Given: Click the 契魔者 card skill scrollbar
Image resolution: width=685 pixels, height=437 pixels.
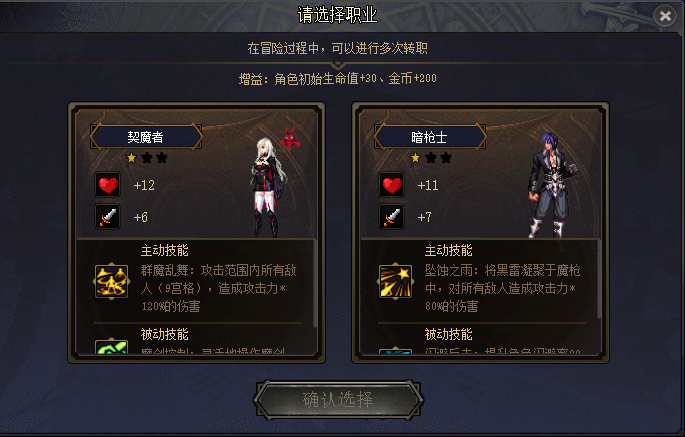Looking at the screenshot, I should tap(315, 283).
